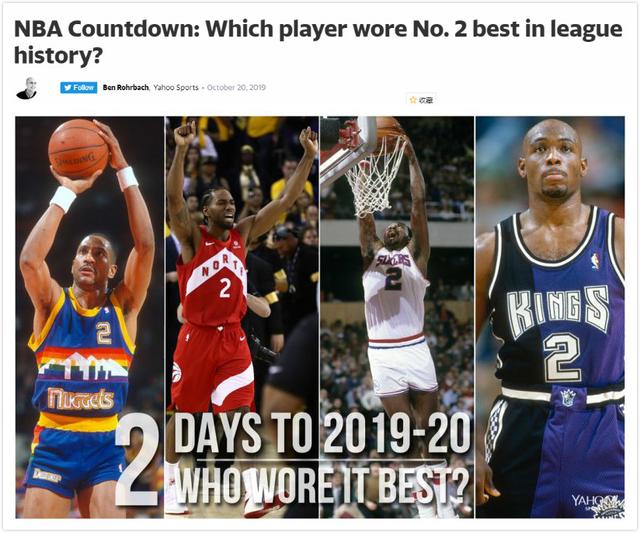
Task: Open the Yahoo Sports source link
Action: coord(176,87)
